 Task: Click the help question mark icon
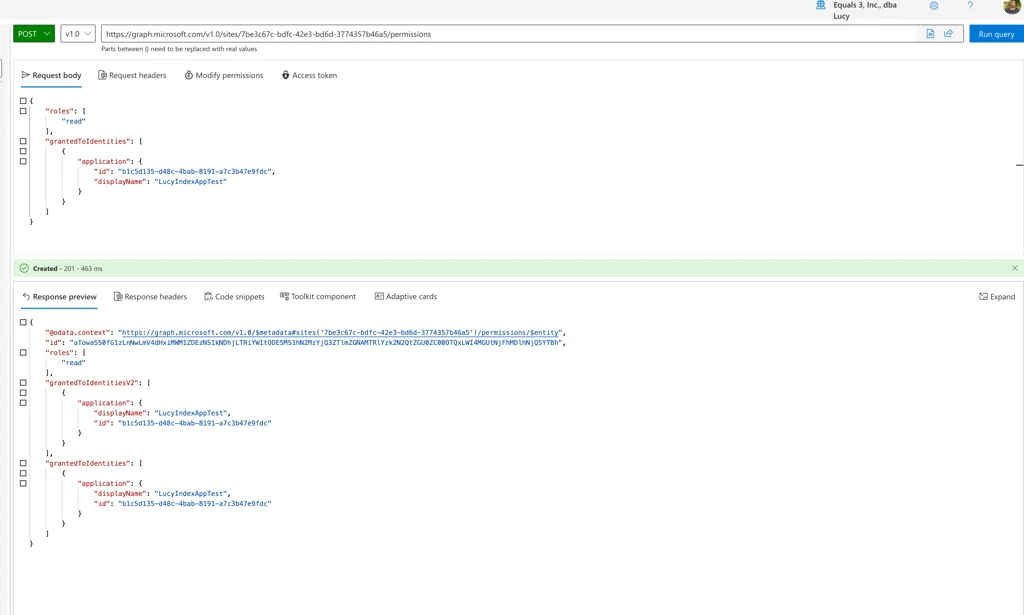tap(970, 6)
